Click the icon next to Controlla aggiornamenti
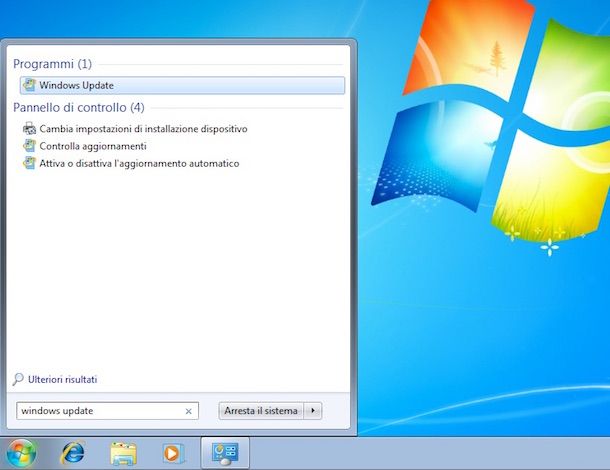The image size is (610, 470). click(x=29, y=146)
